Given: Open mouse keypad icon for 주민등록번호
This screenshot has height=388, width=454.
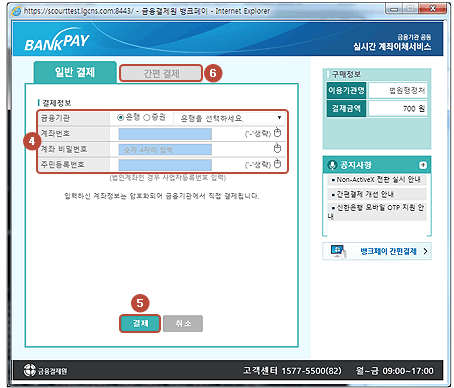Looking at the screenshot, I should pyautogui.click(x=277, y=164).
